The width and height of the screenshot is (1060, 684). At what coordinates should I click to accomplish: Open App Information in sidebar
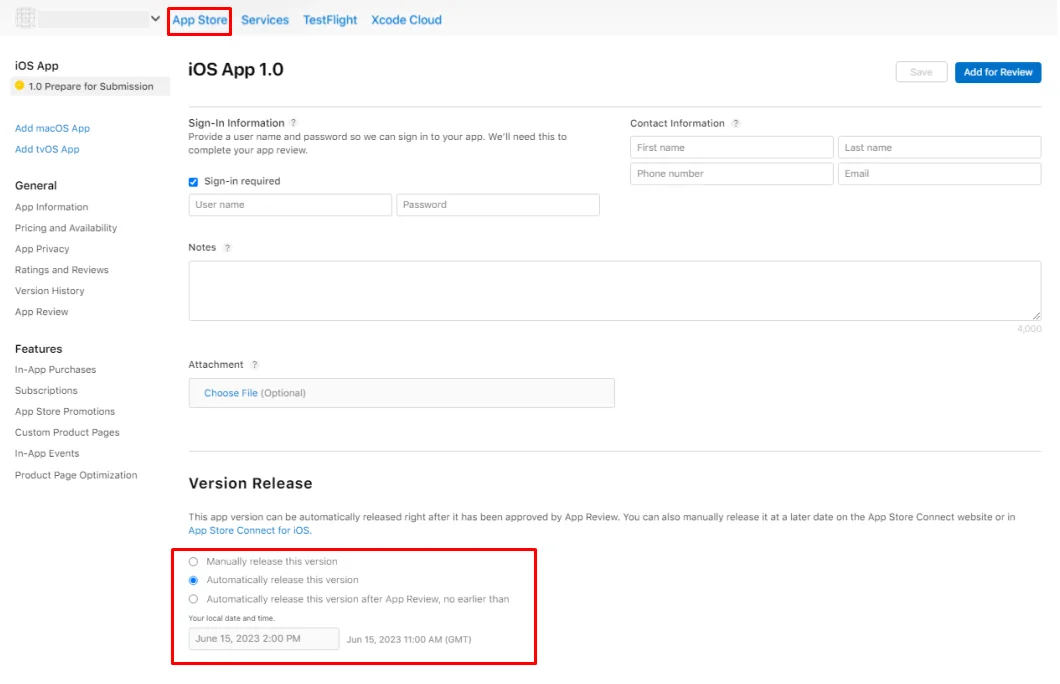pyautogui.click(x=51, y=207)
